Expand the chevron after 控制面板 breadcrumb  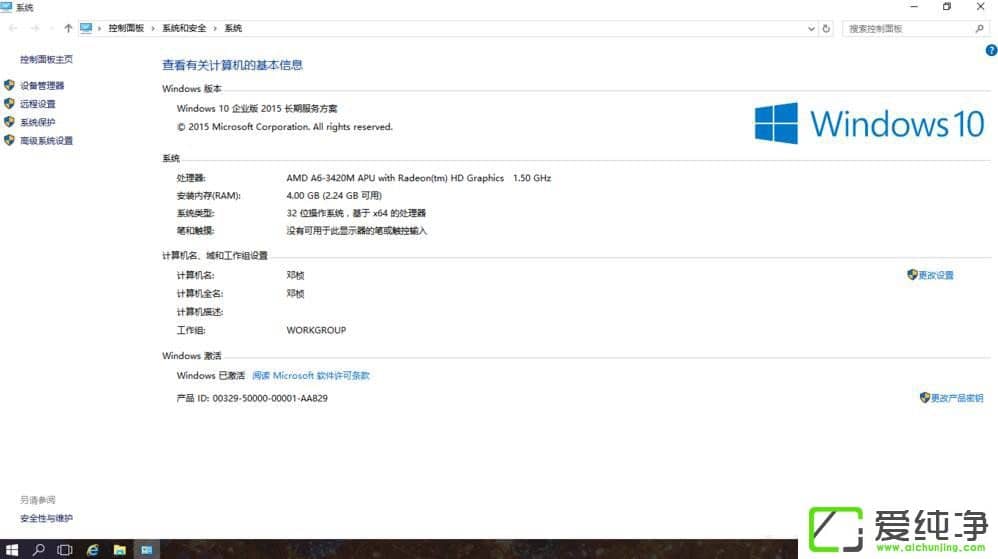click(x=153, y=28)
